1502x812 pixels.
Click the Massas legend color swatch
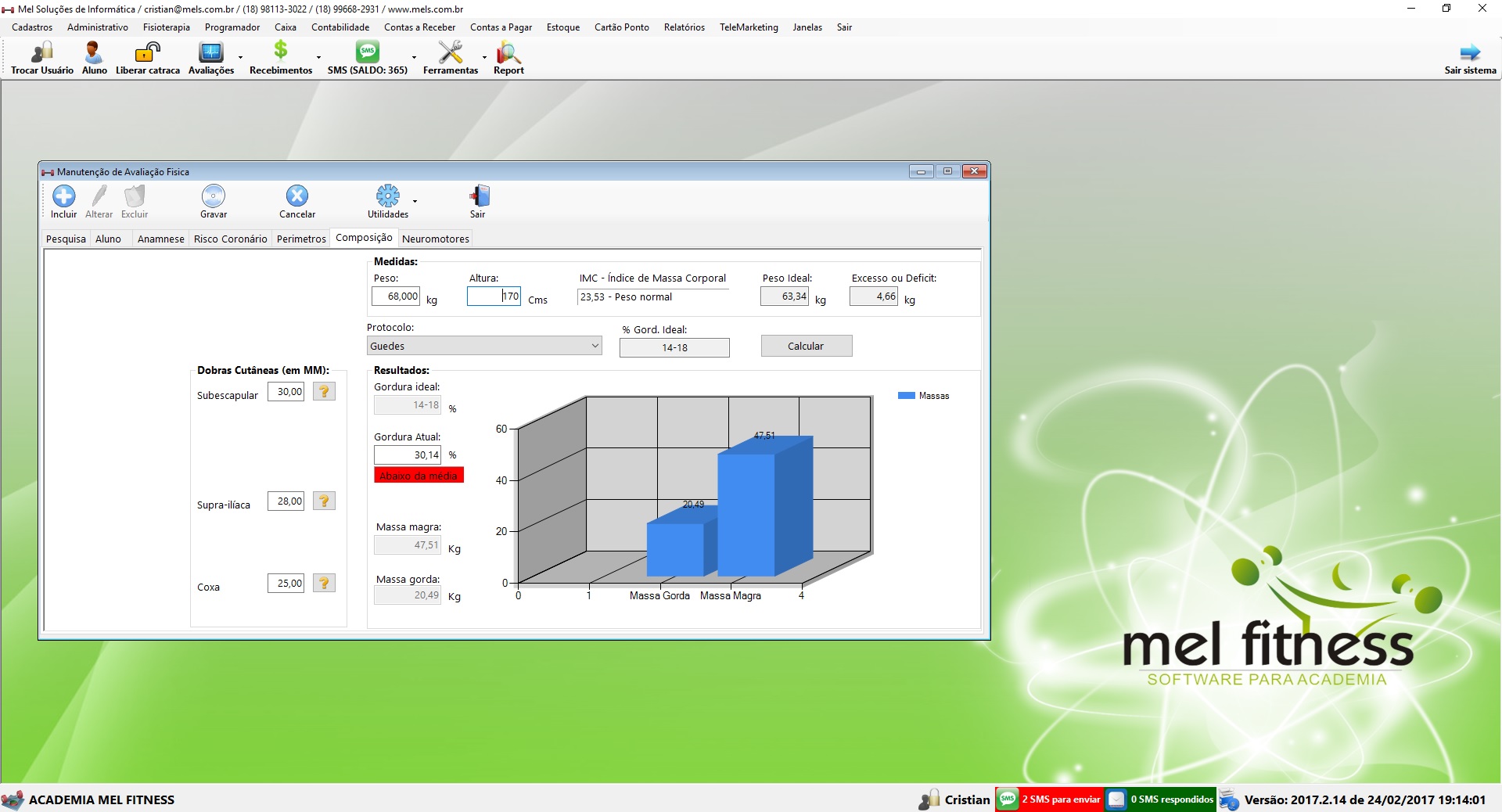[x=906, y=396]
